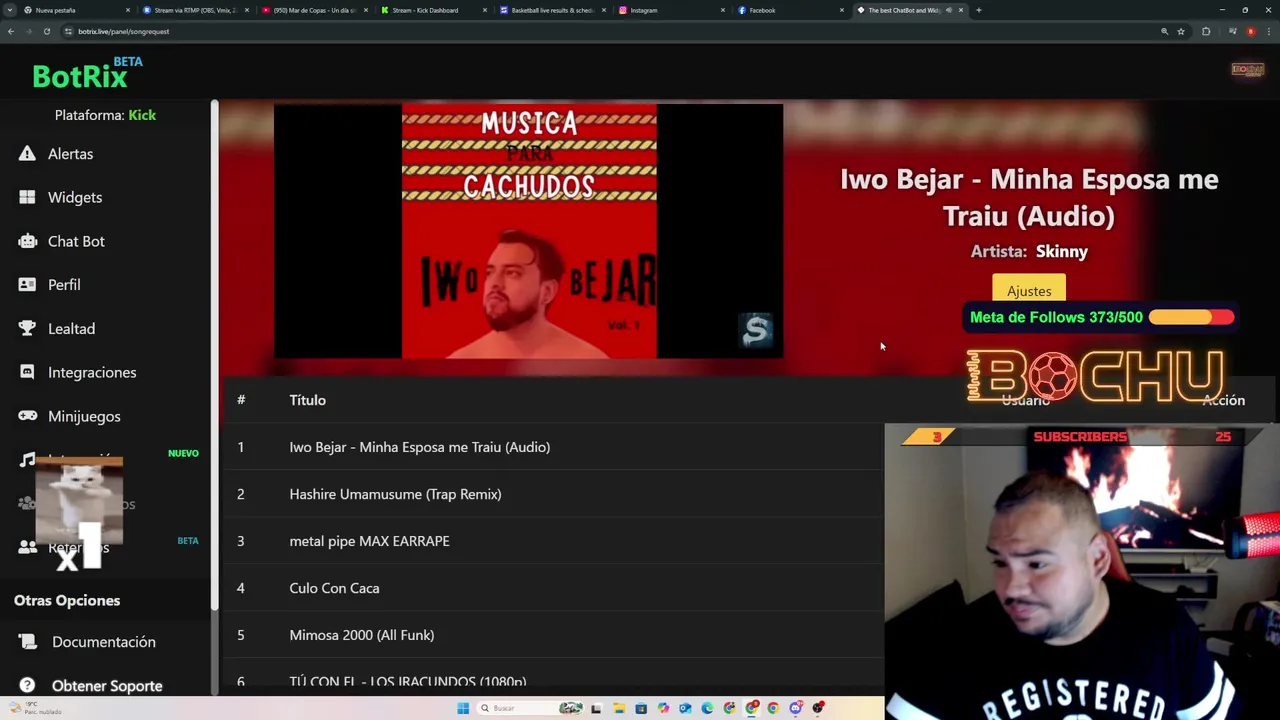Open Microsoft Store from the taskbar
Image resolution: width=1280 pixels, height=720 pixels.
(x=641, y=708)
